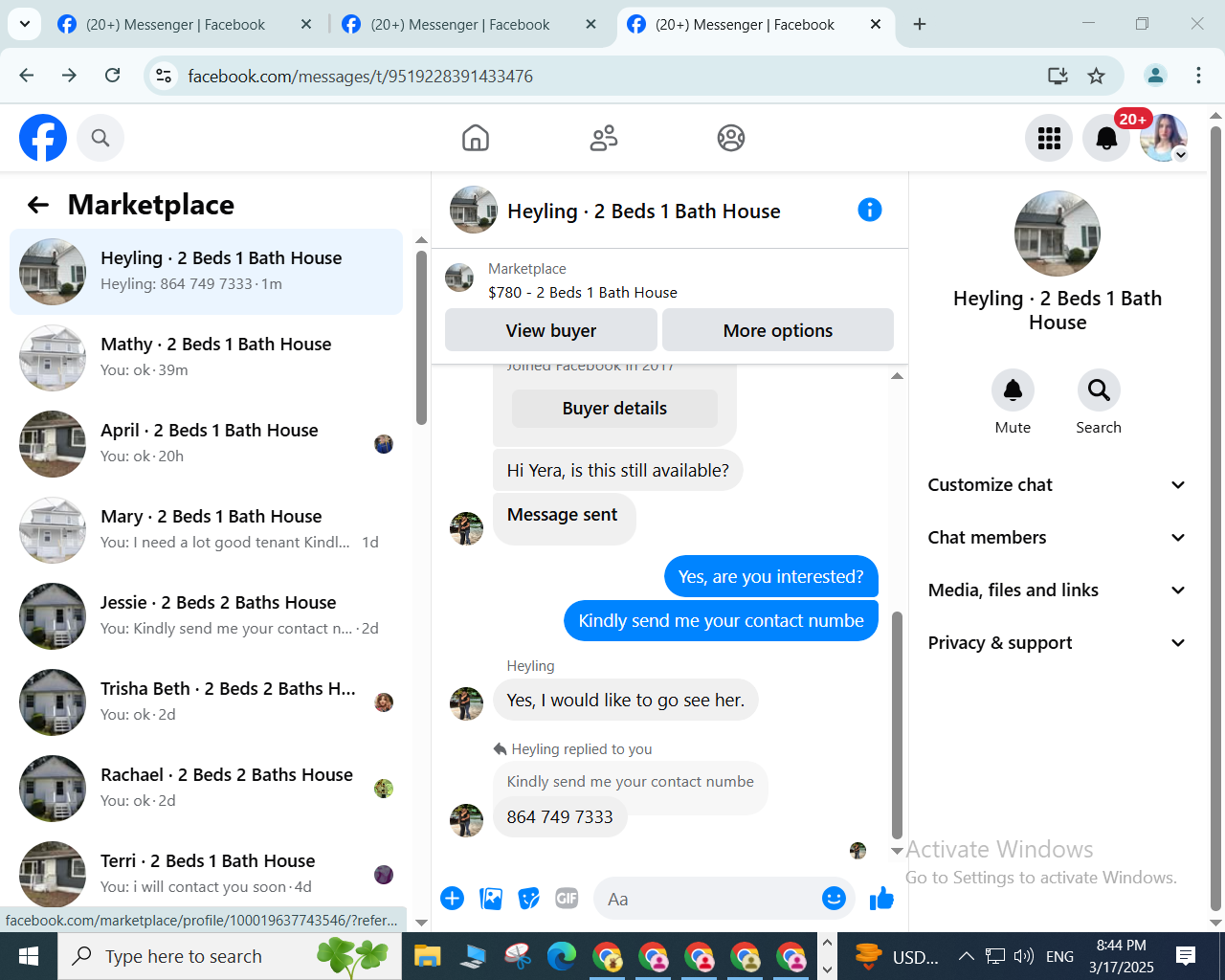Open the Groups icon in top navigation

point(731,138)
